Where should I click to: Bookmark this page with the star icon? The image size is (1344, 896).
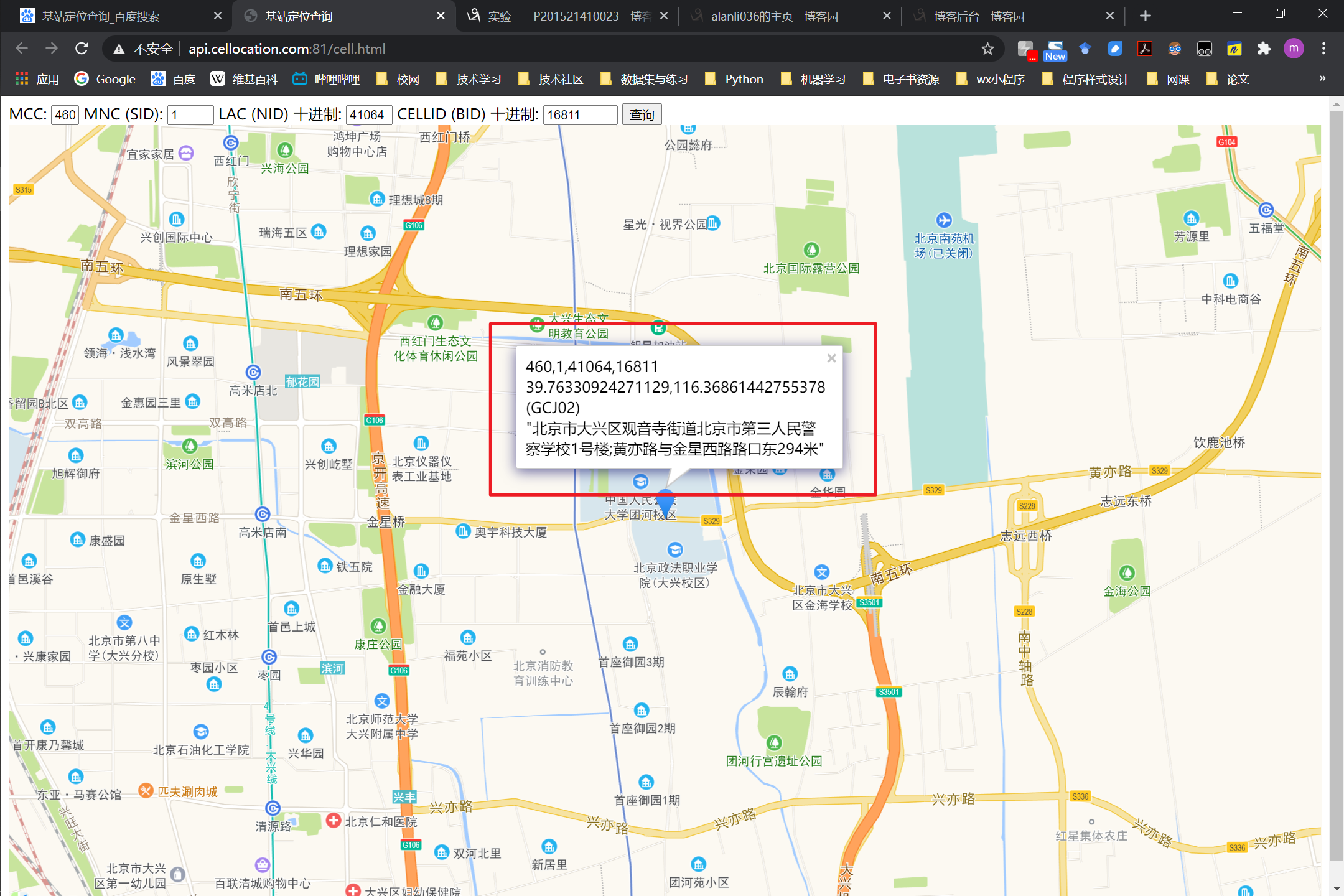click(x=987, y=49)
